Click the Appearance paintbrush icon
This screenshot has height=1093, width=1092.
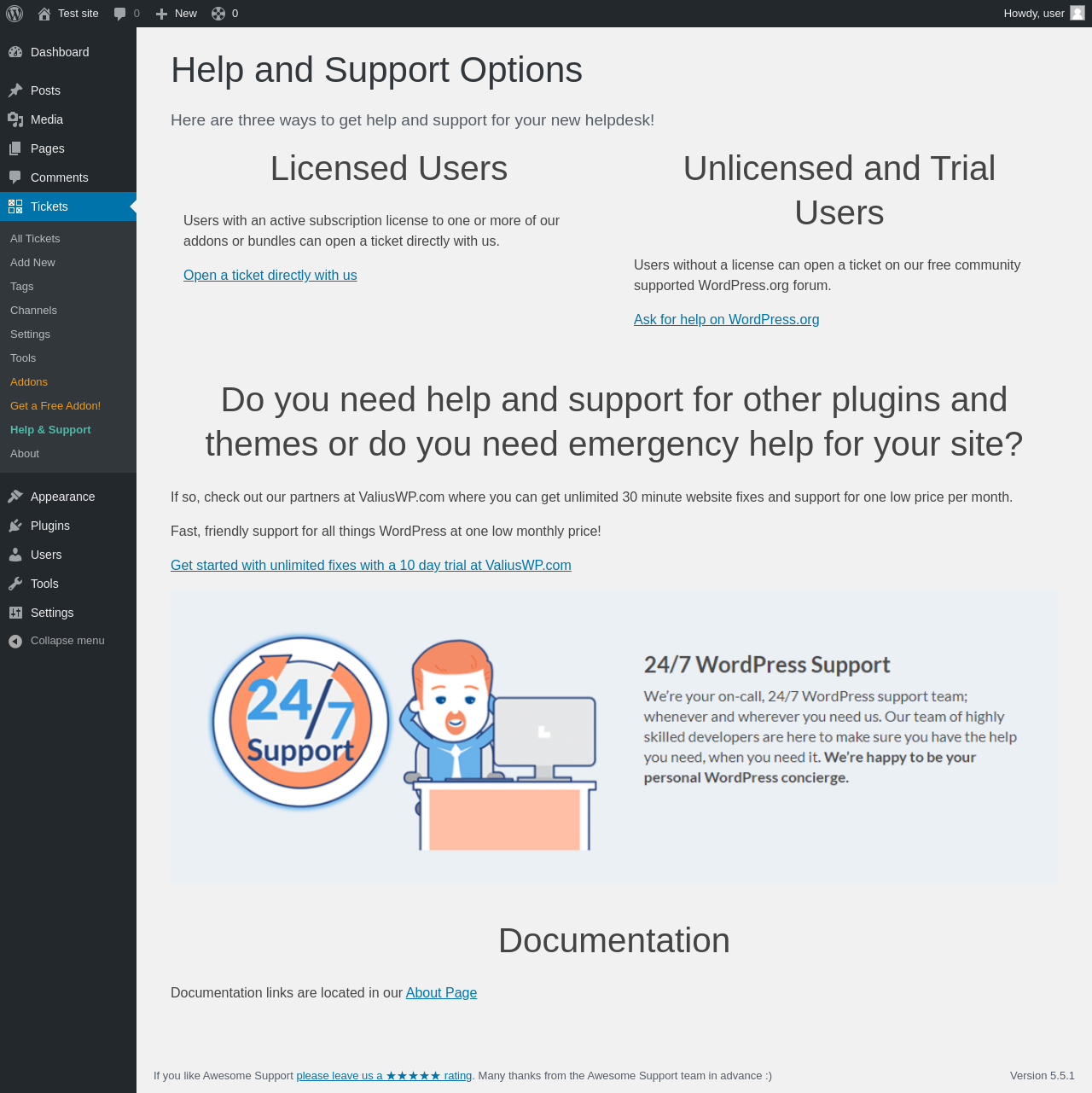[15, 497]
